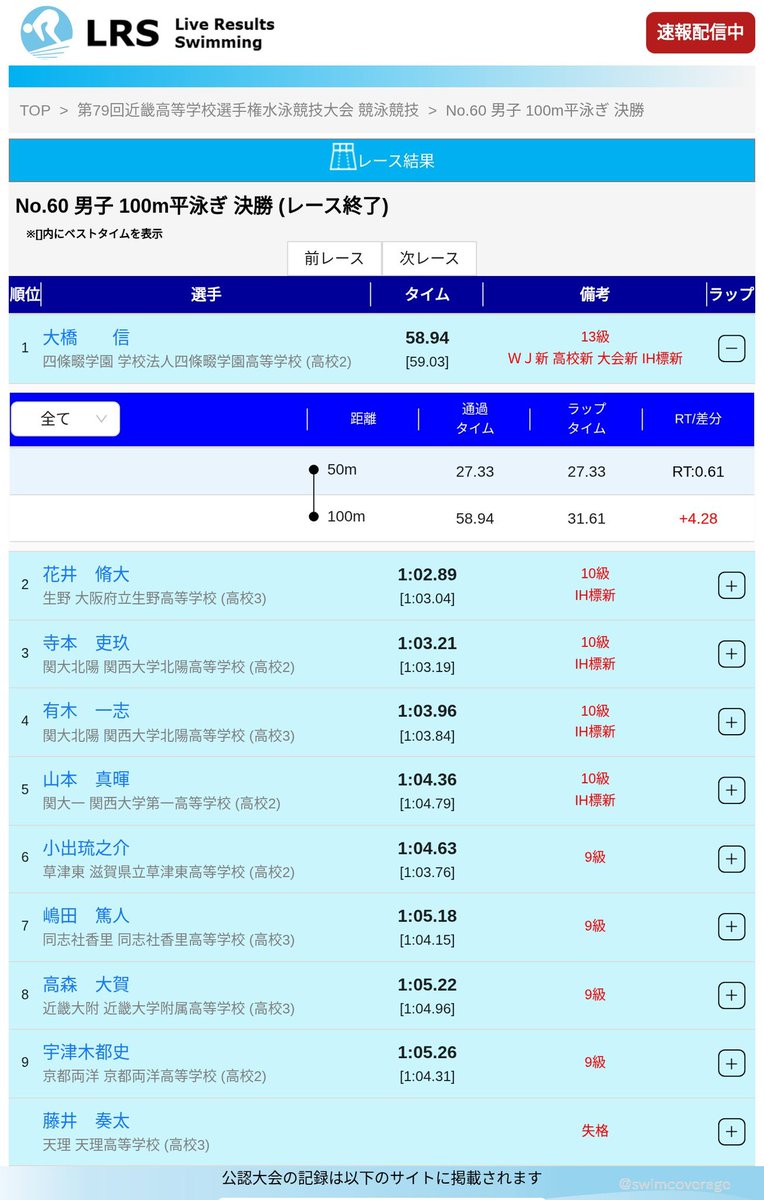Expand lap details for 宇津木都史
Image resolution: width=764 pixels, height=1200 pixels.
[731, 1064]
